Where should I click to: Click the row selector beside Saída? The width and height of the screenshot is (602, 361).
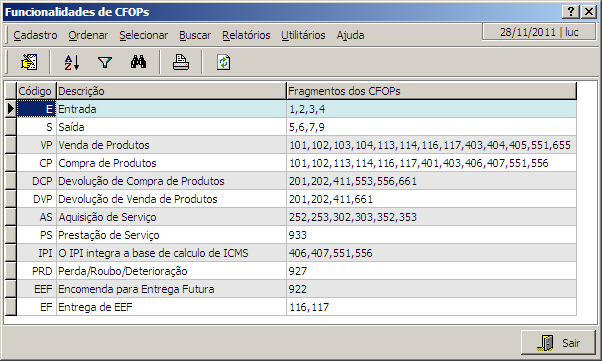coord(11,127)
